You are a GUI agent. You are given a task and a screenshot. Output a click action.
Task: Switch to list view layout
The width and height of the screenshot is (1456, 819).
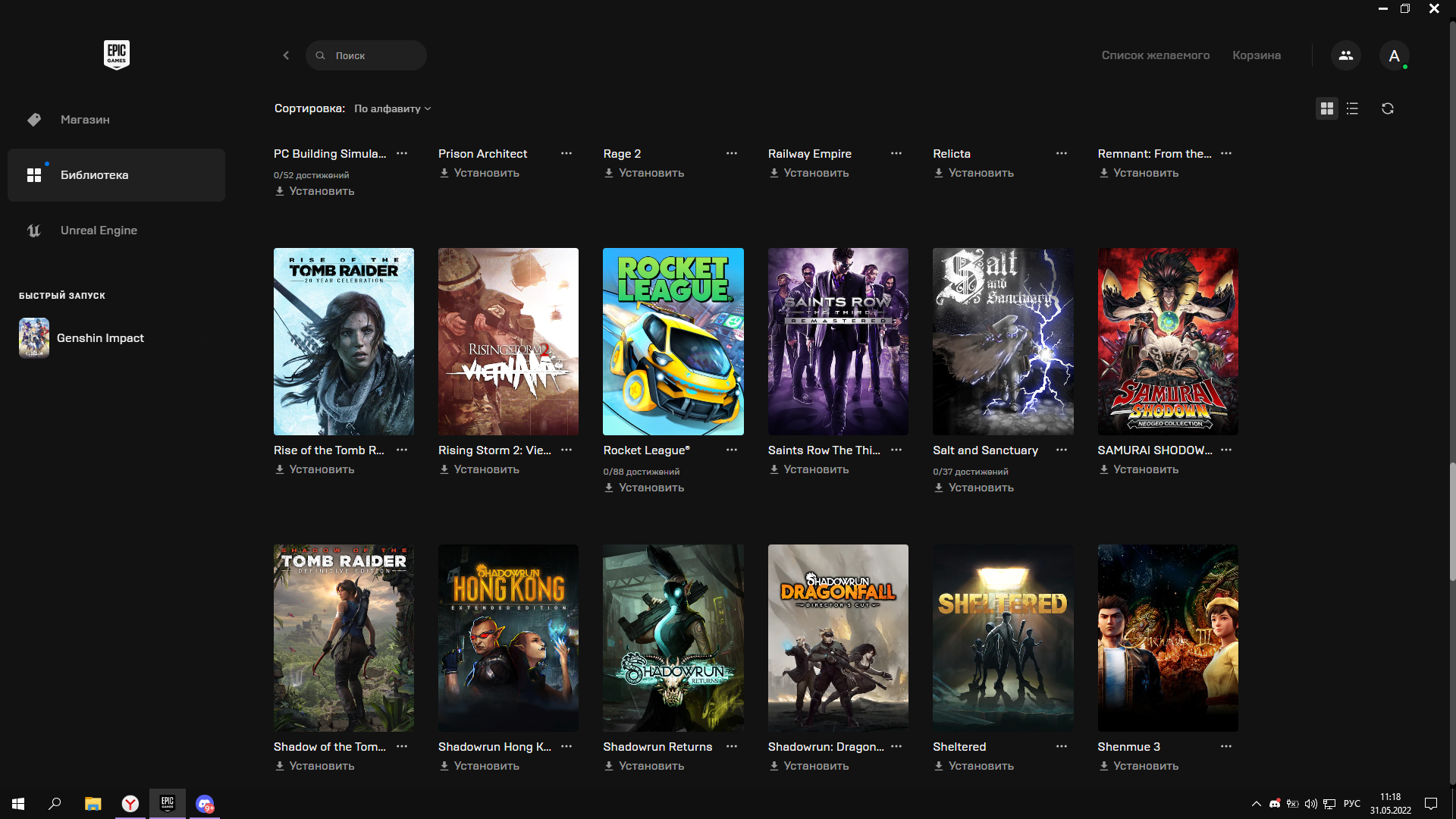(1352, 108)
